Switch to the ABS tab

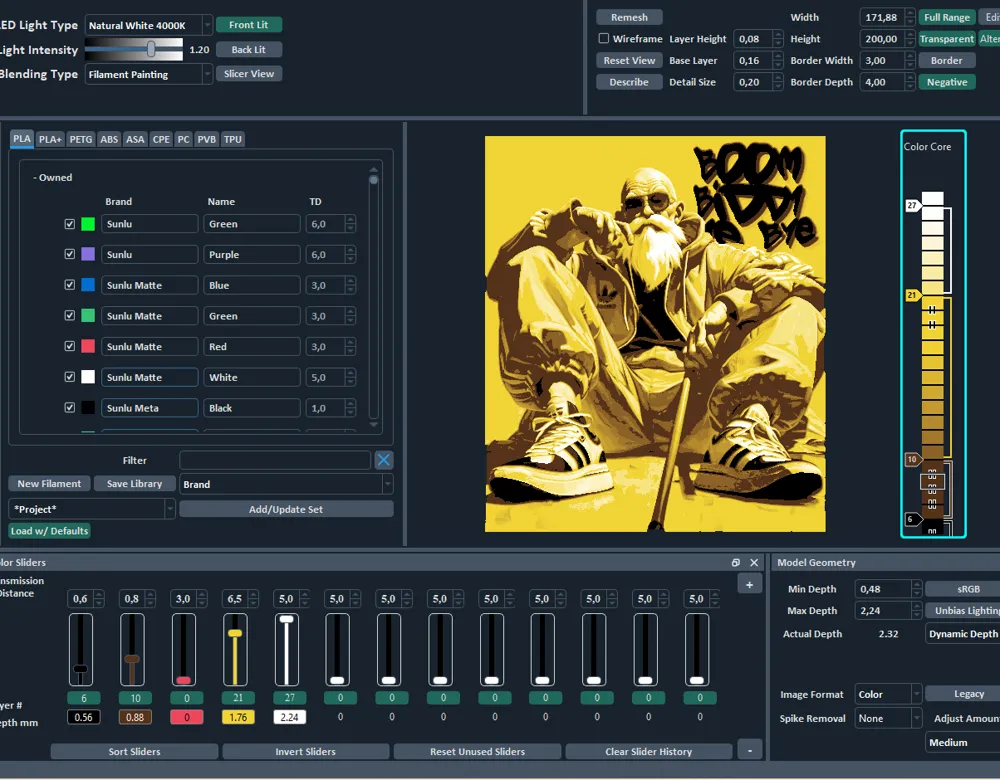[109, 139]
